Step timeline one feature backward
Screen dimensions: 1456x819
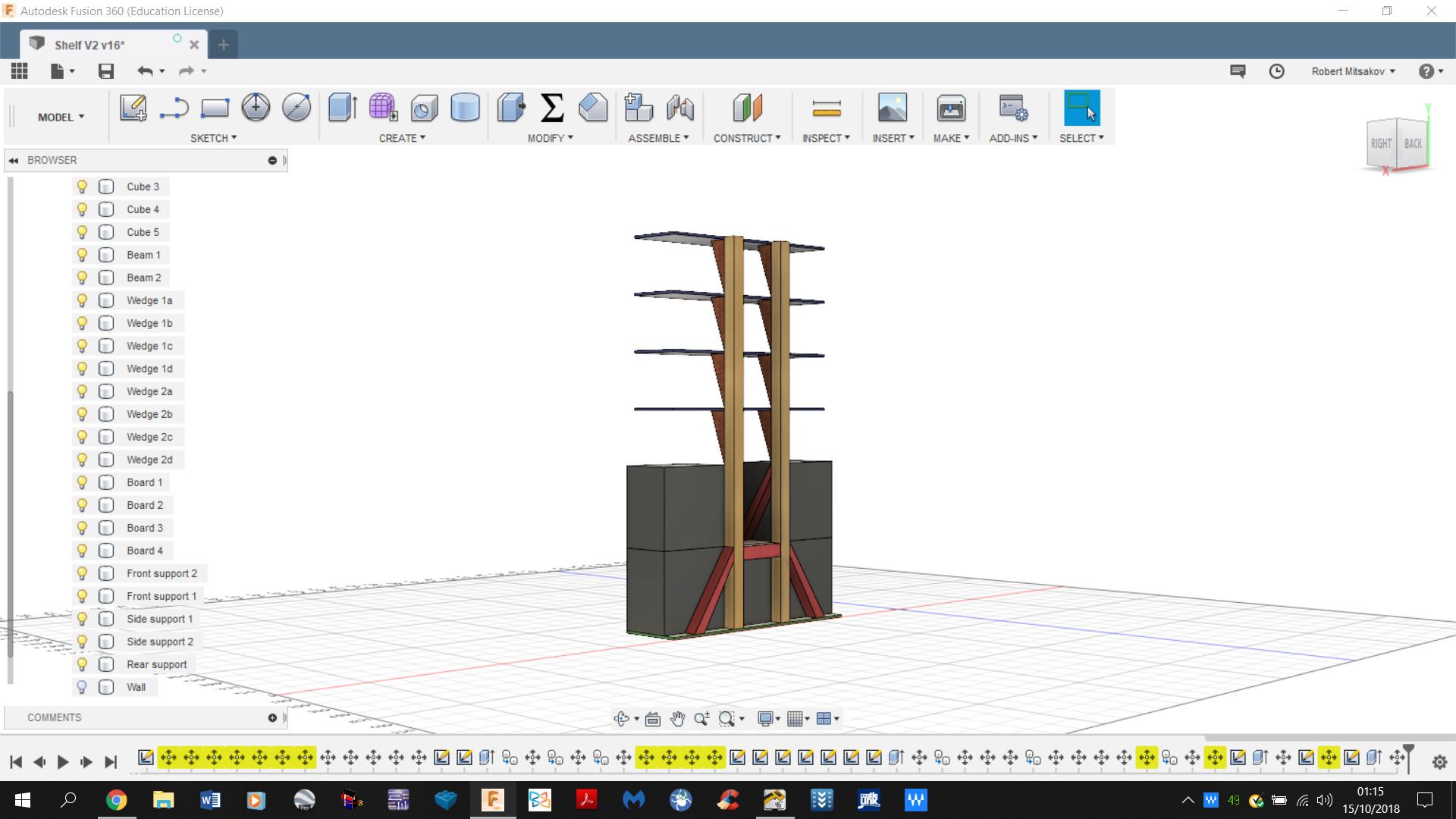(x=39, y=762)
